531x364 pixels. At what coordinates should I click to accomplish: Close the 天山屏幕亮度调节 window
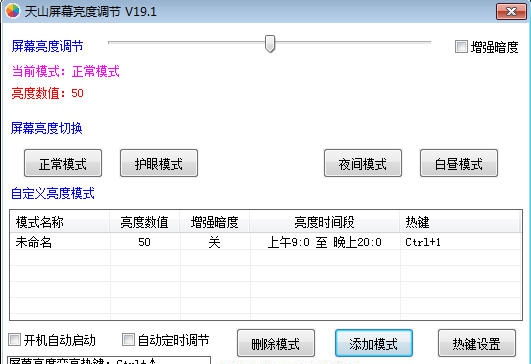pyautogui.click(x=511, y=12)
